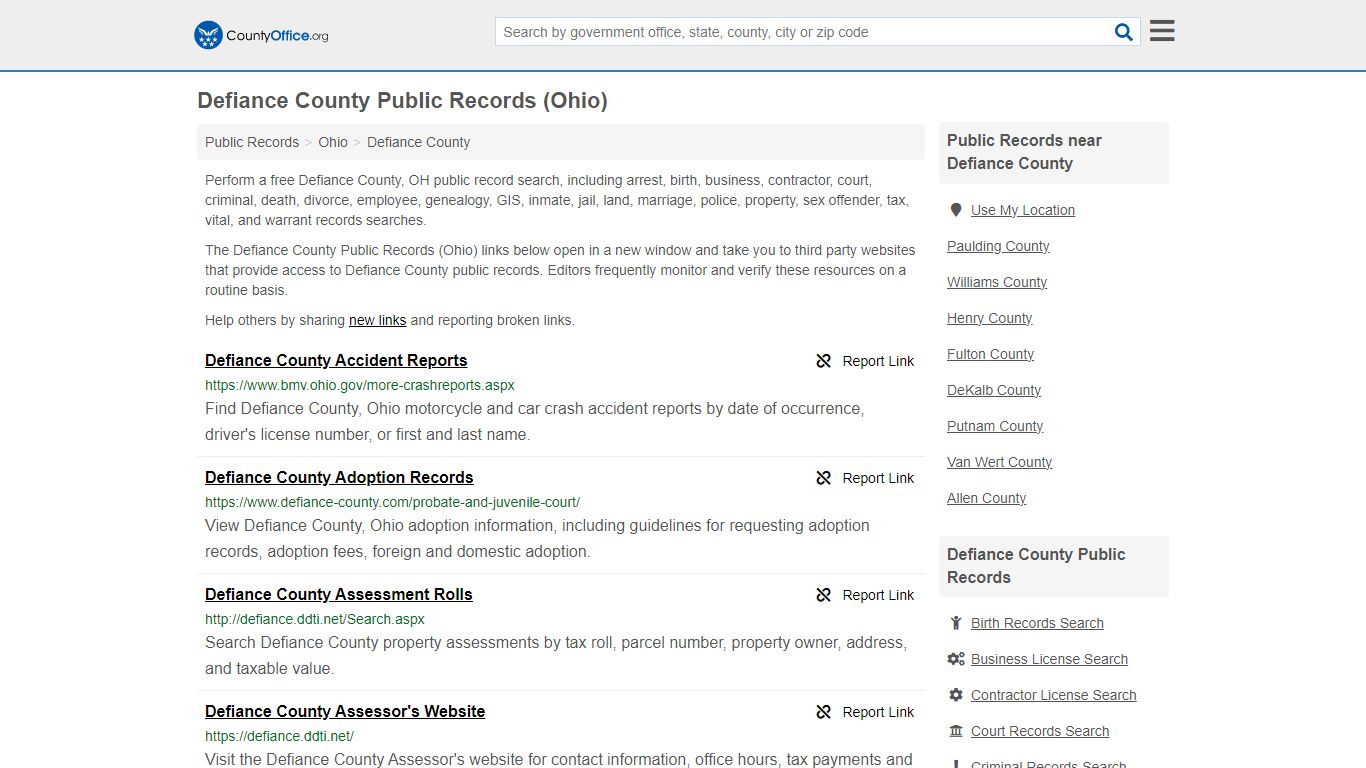Open Court Records Search
The image size is (1366, 768).
(1040, 731)
